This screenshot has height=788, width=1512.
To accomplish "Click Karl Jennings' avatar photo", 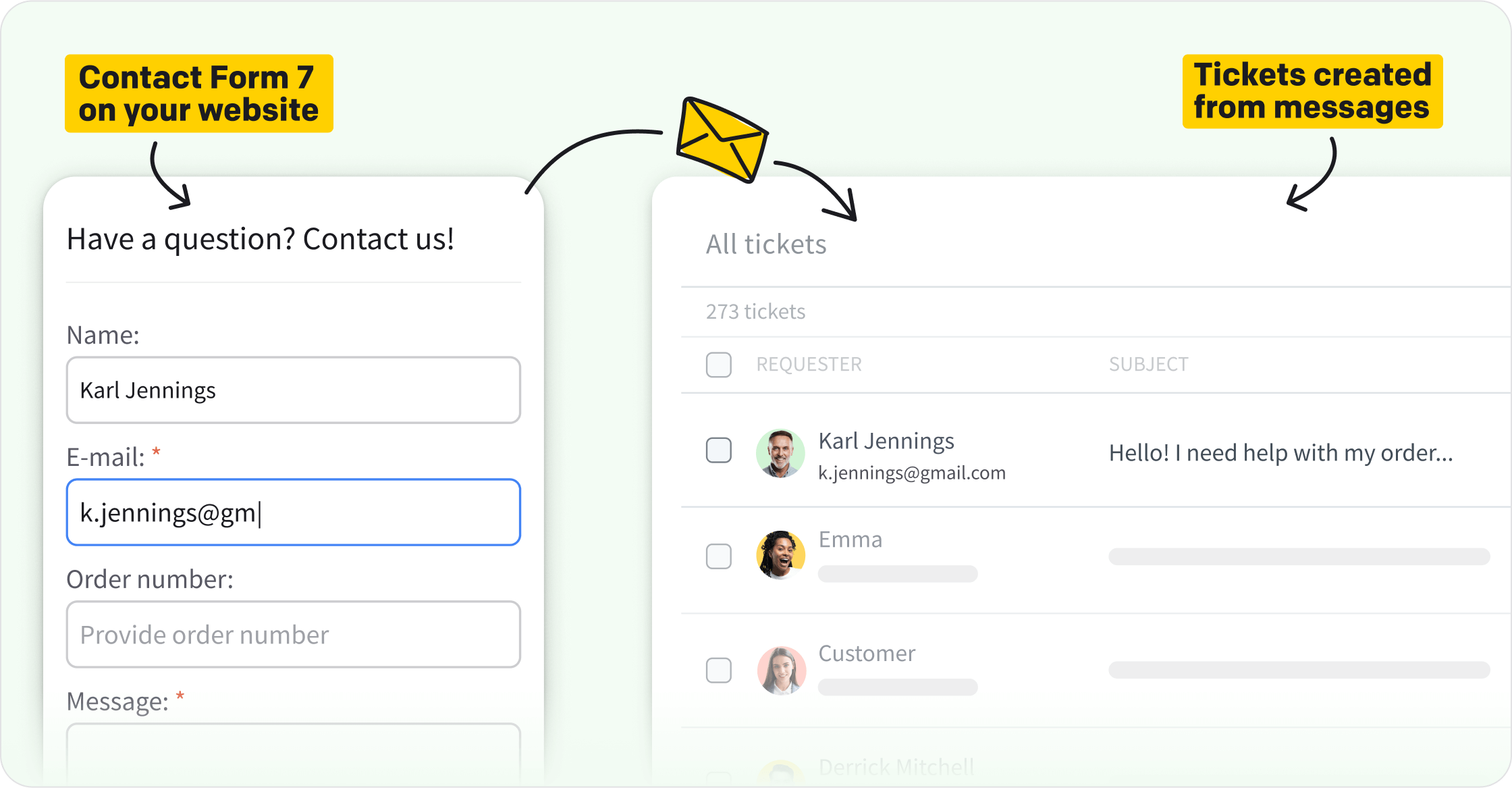I will tap(780, 454).
